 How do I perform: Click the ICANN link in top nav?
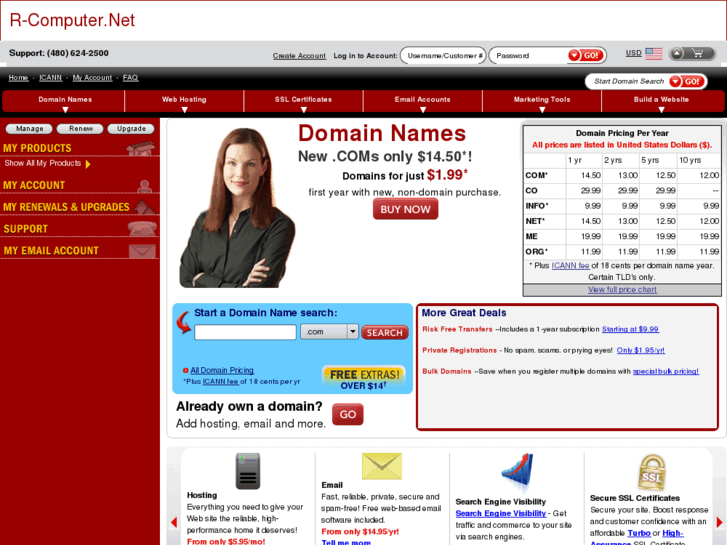pos(51,77)
